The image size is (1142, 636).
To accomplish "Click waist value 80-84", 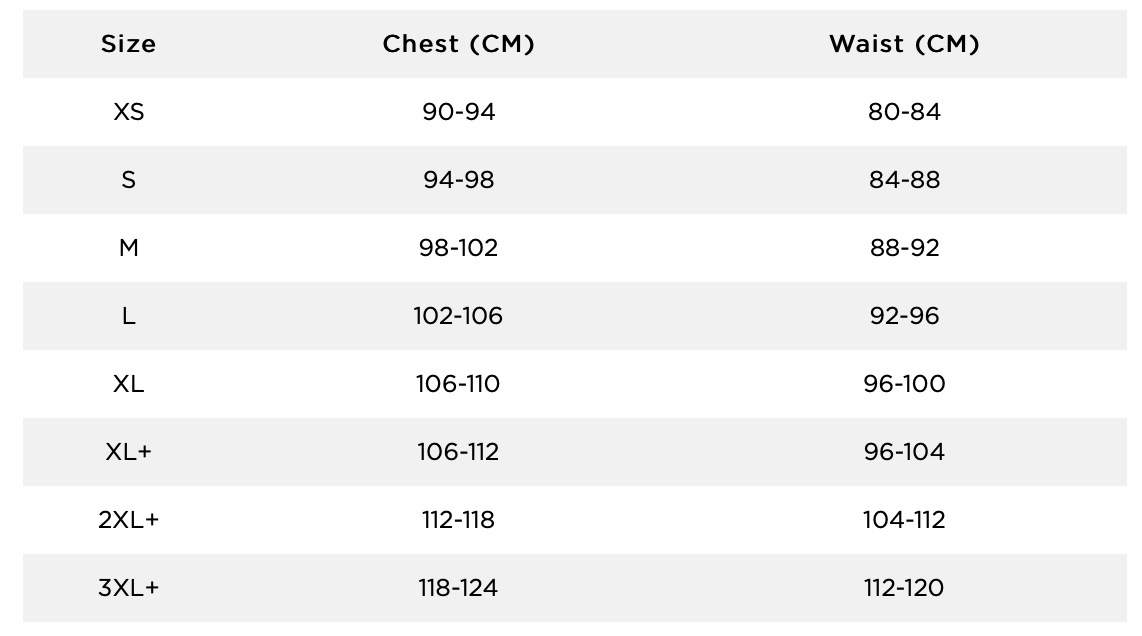I will tap(904, 111).
